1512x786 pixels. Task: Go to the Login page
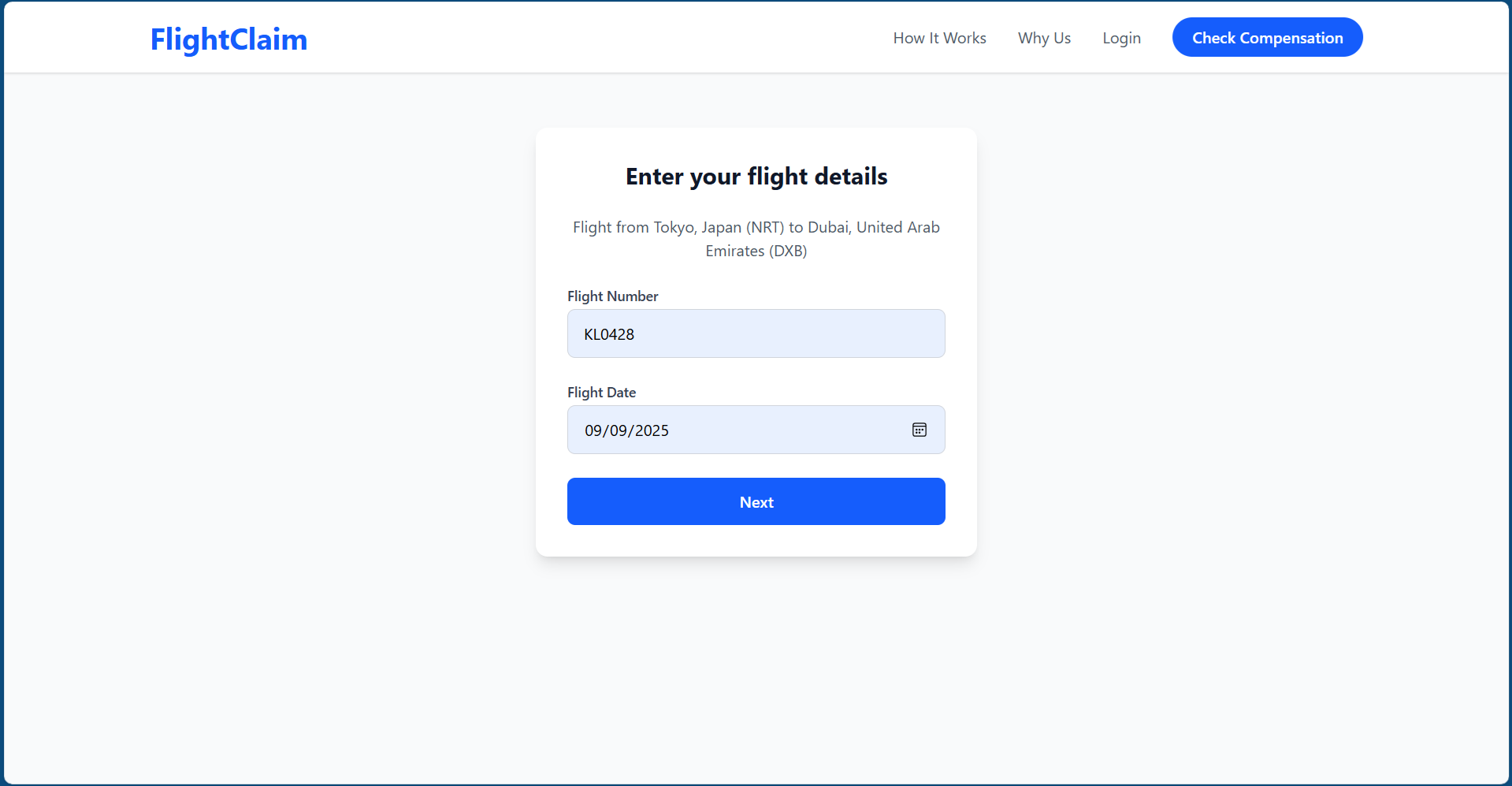1121,37
